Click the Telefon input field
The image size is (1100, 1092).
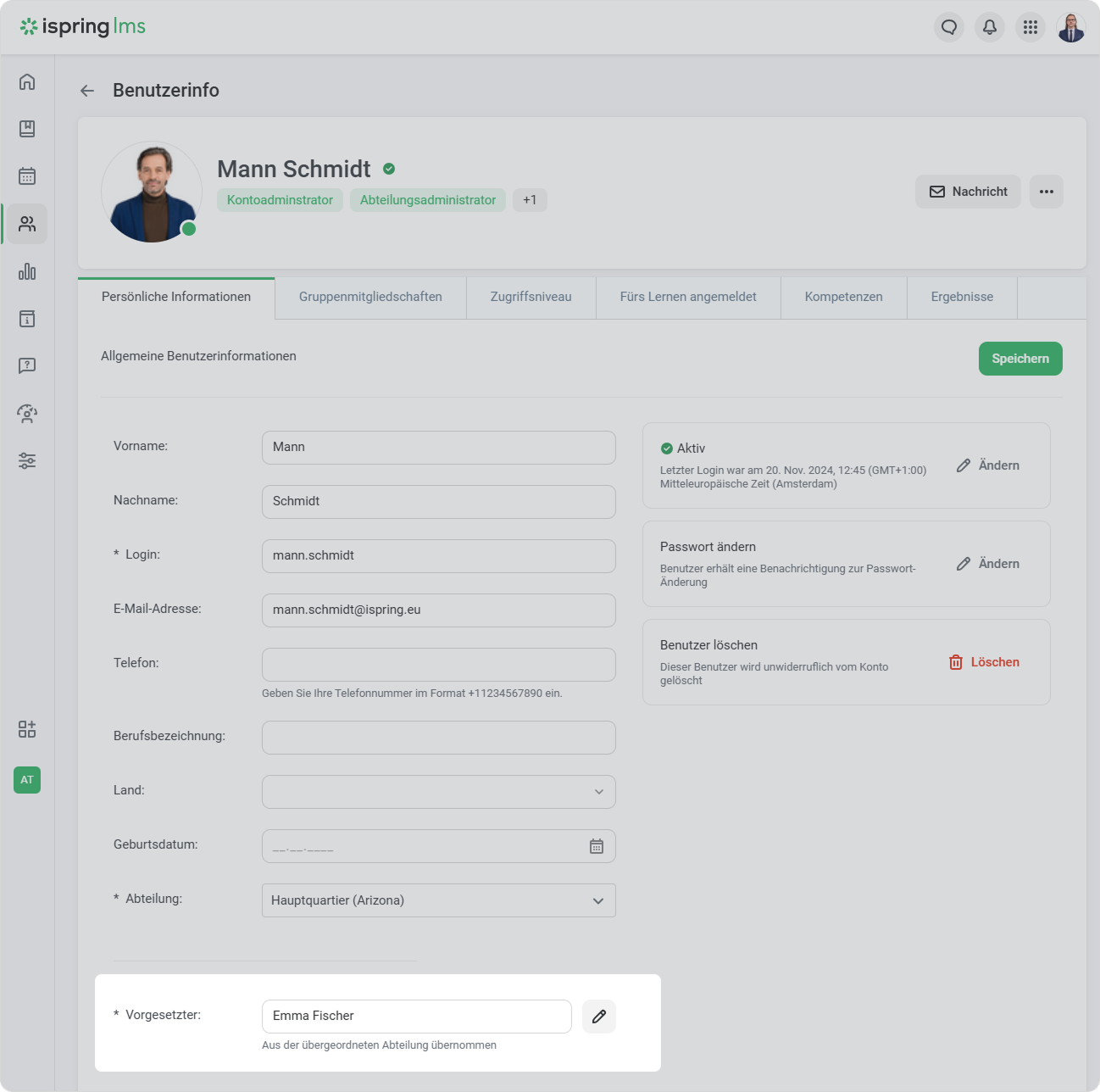[438, 665]
